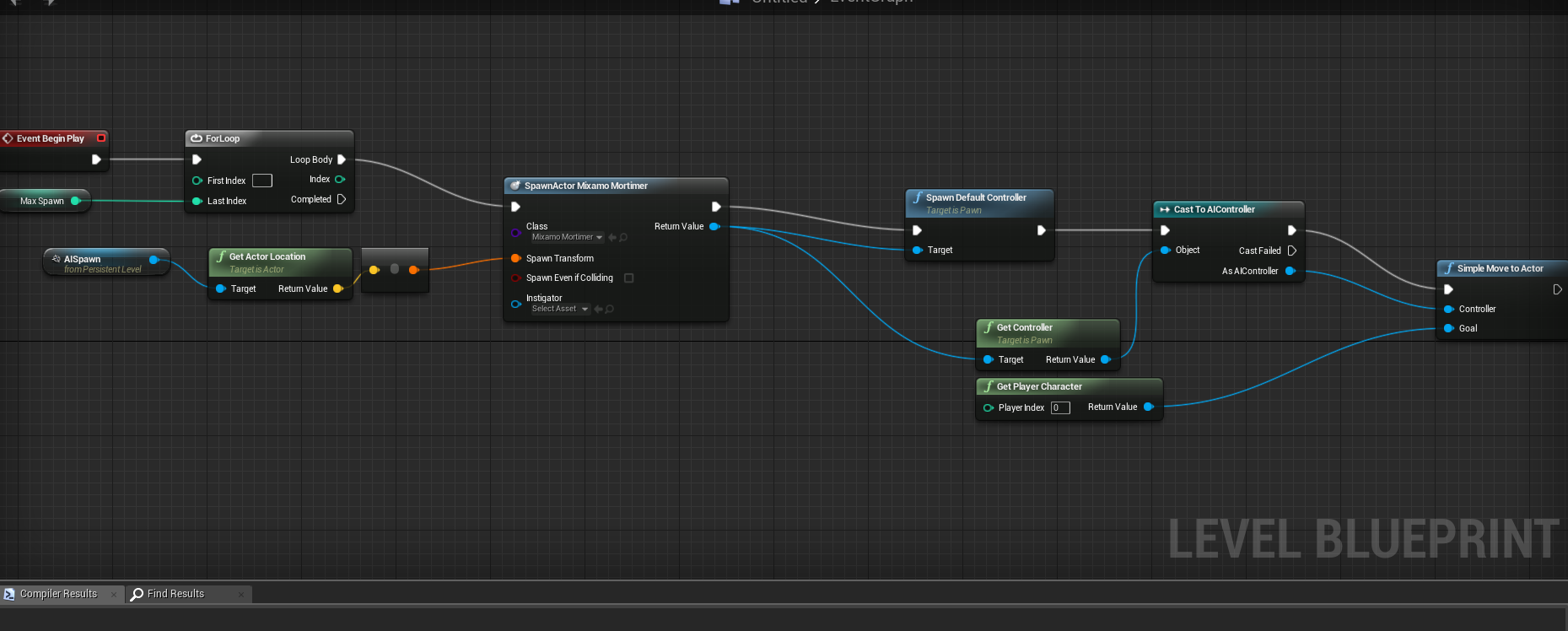Click the SpawnActor execution output pin

[x=716, y=207]
